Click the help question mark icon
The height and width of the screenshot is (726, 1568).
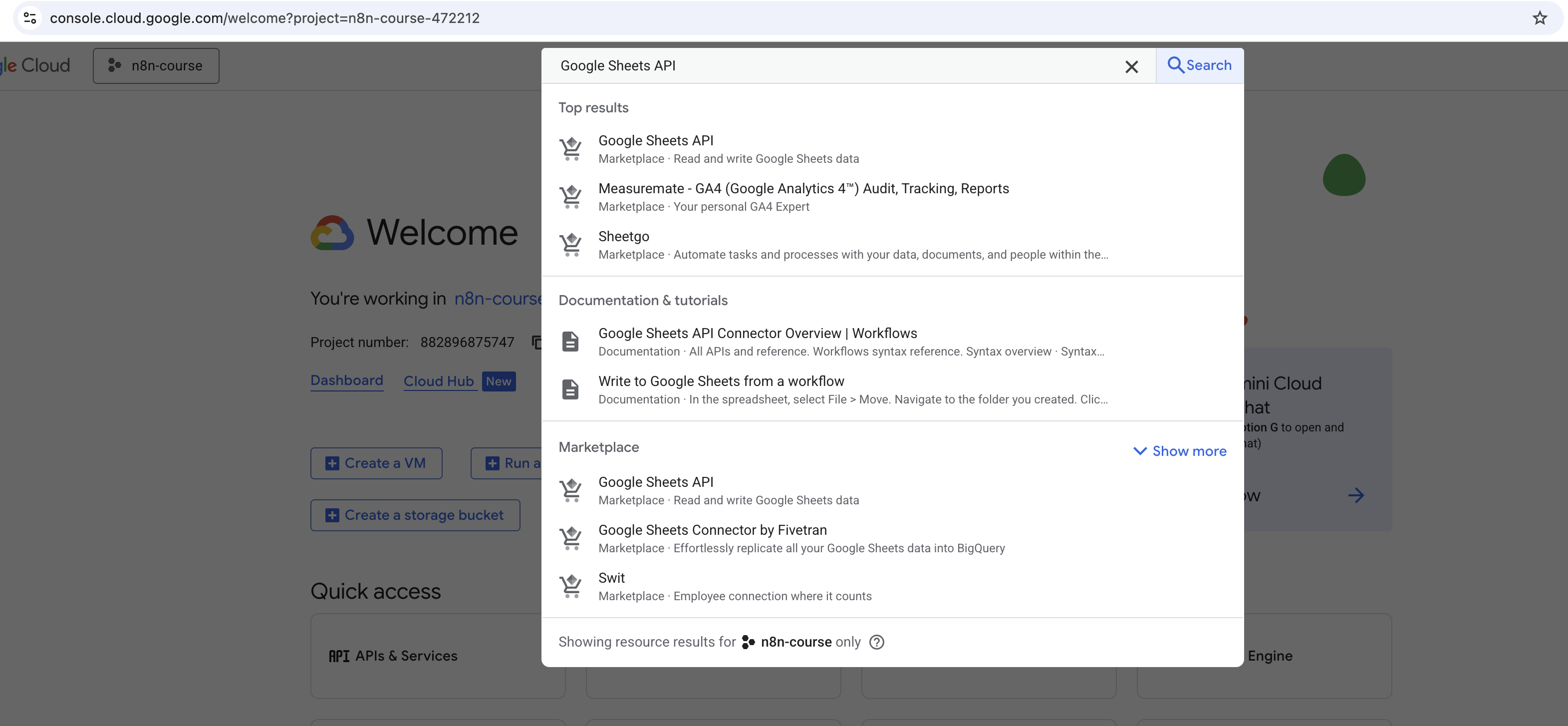click(x=876, y=642)
